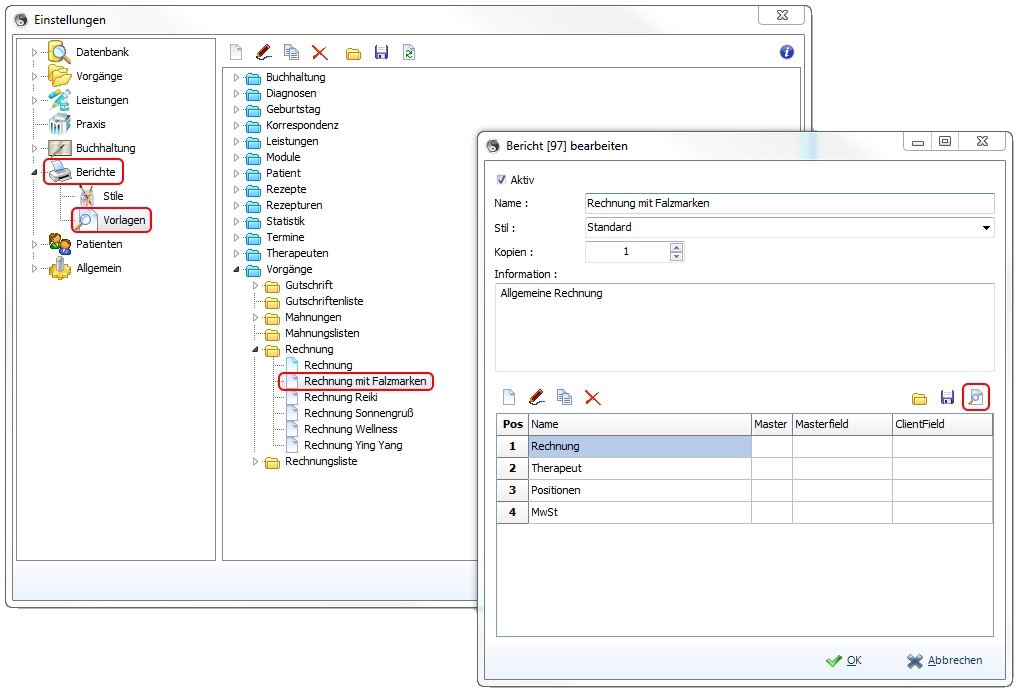Click Name column header in table
This screenshot has width=1018, height=694.
click(x=639, y=424)
